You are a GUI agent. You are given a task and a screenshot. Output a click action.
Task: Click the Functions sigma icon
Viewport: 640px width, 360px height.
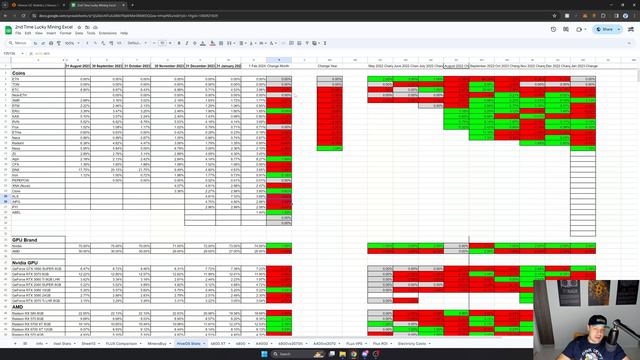click(325, 43)
